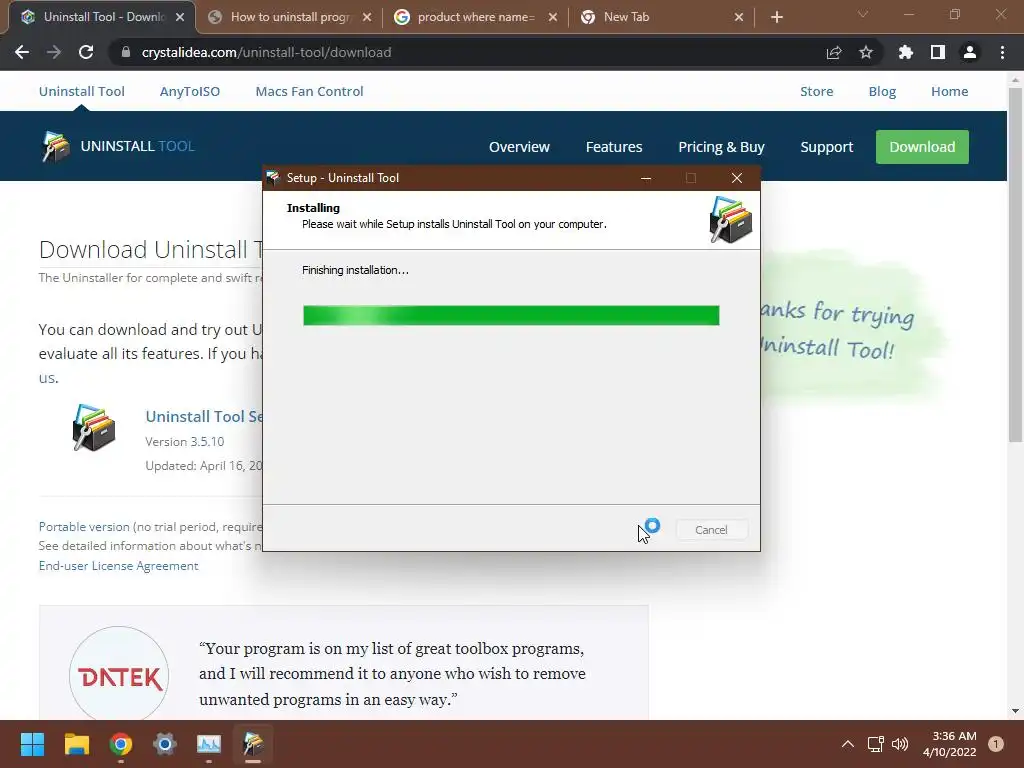Go to the Home link
Screen dimensions: 1024x768
pos(950,91)
